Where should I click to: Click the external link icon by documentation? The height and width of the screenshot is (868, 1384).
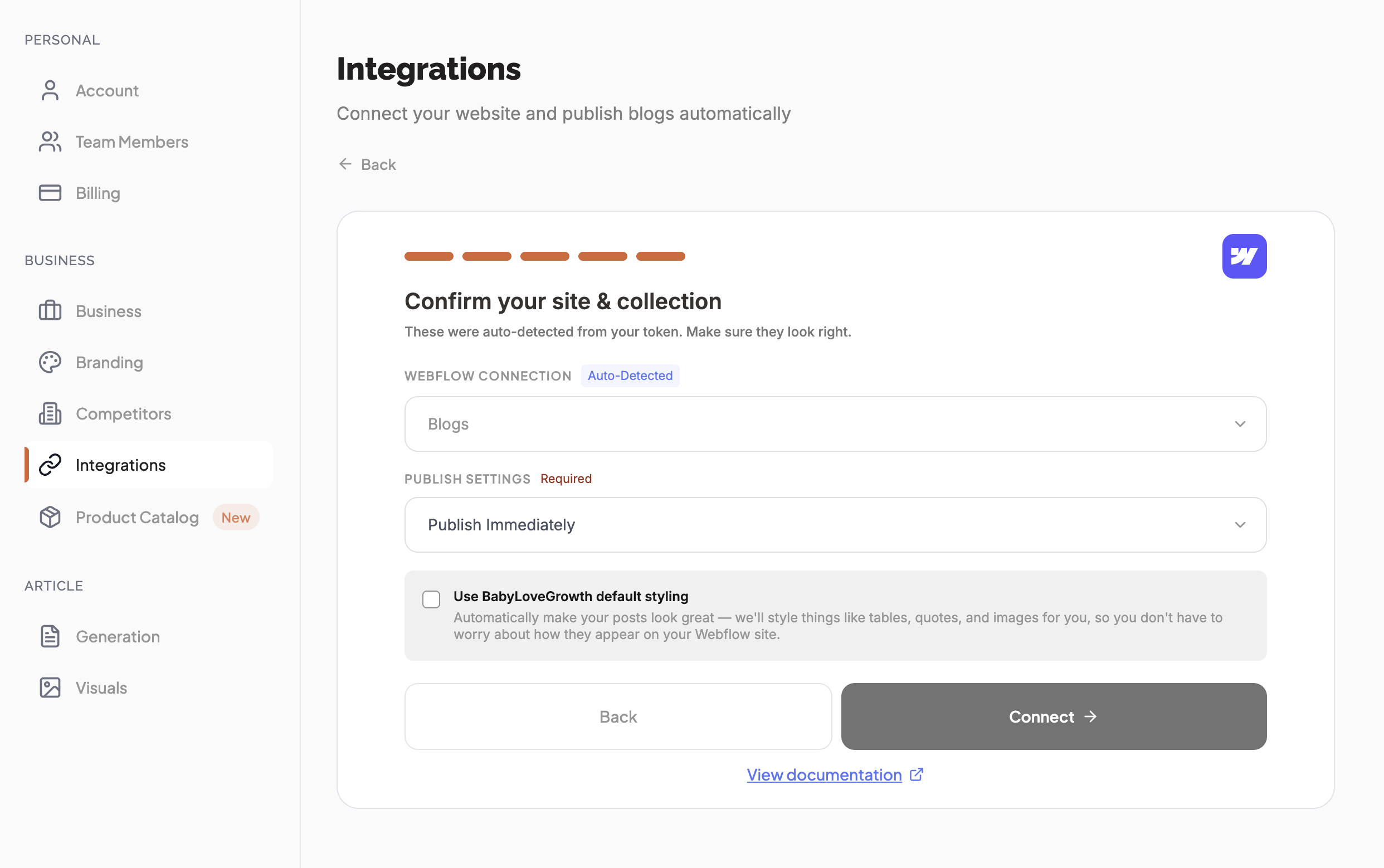(x=916, y=774)
